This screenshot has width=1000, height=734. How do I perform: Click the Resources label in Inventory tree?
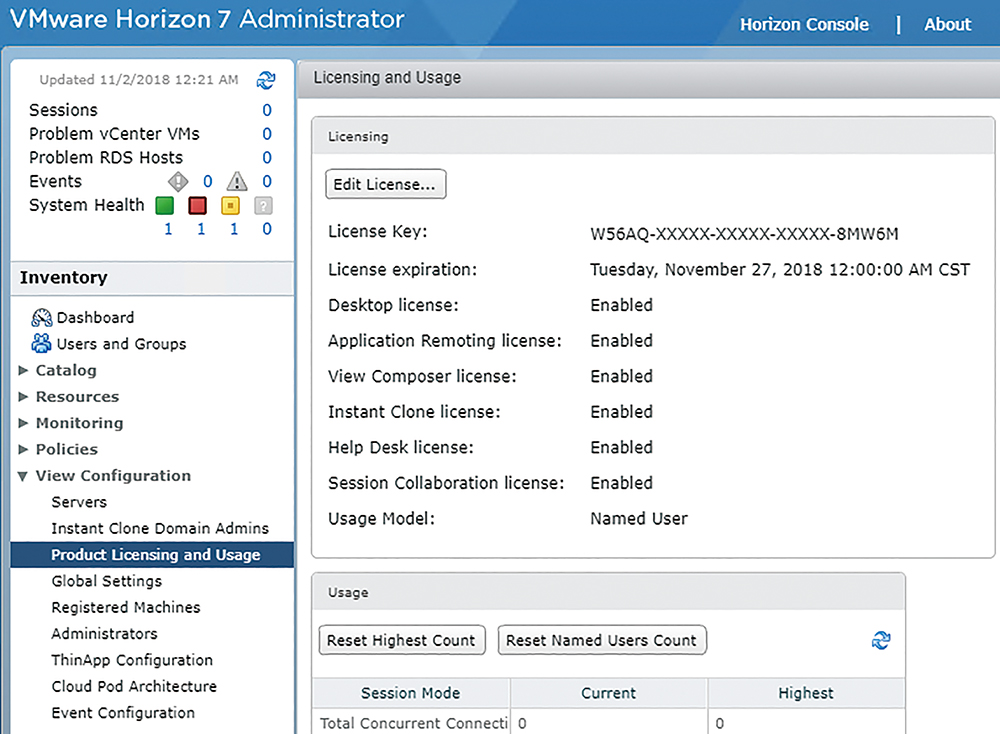(x=77, y=397)
